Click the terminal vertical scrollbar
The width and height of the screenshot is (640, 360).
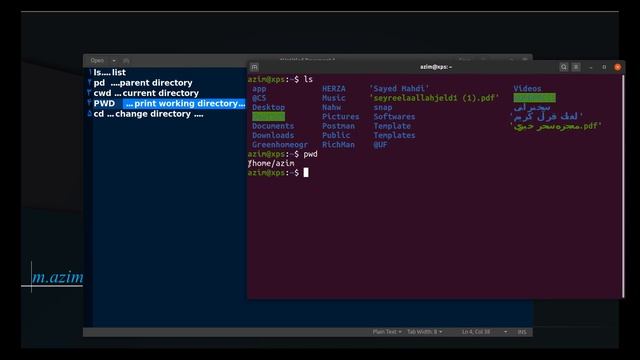coord(623,186)
